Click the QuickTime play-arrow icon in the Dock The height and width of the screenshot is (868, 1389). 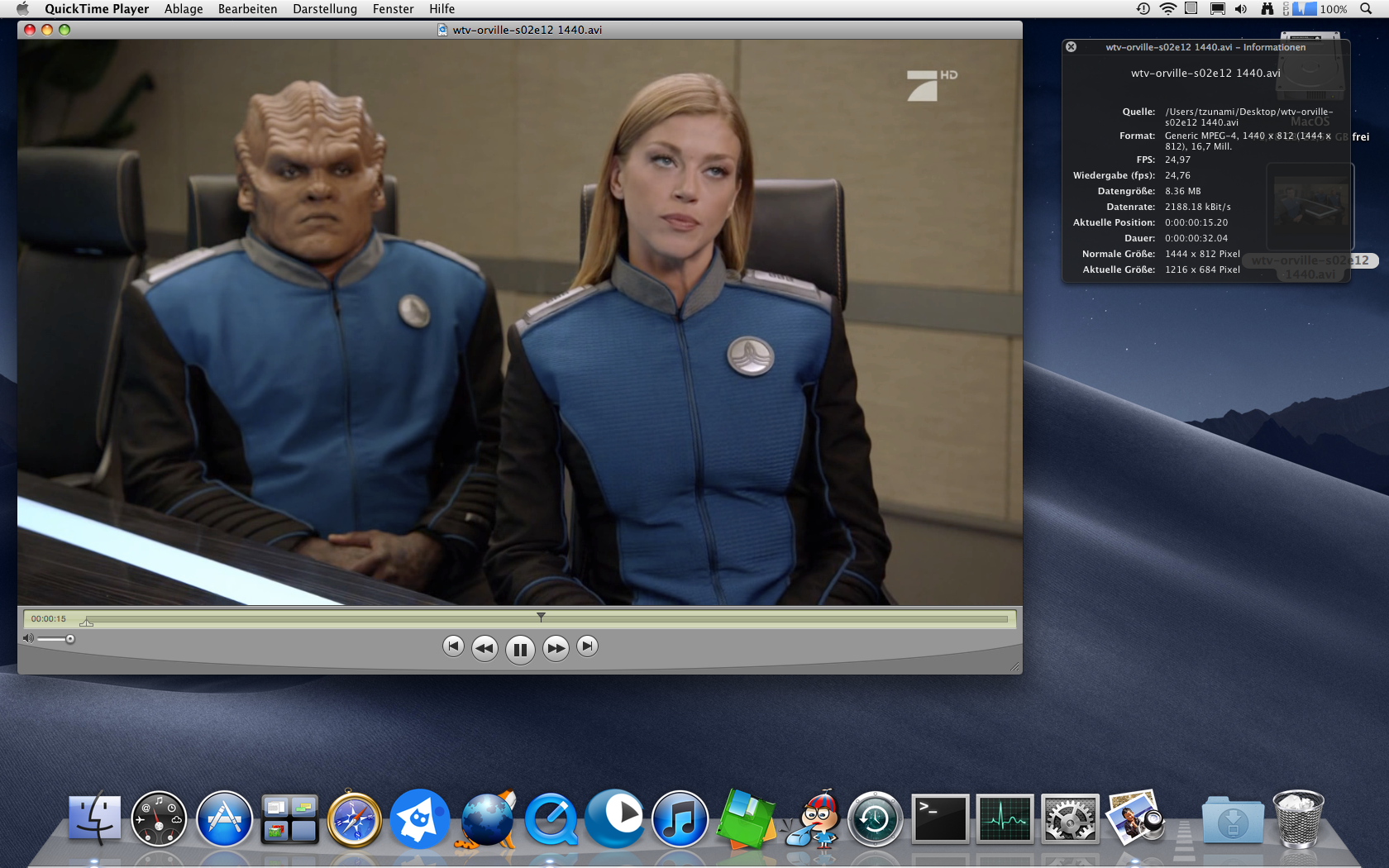pos(615,818)
